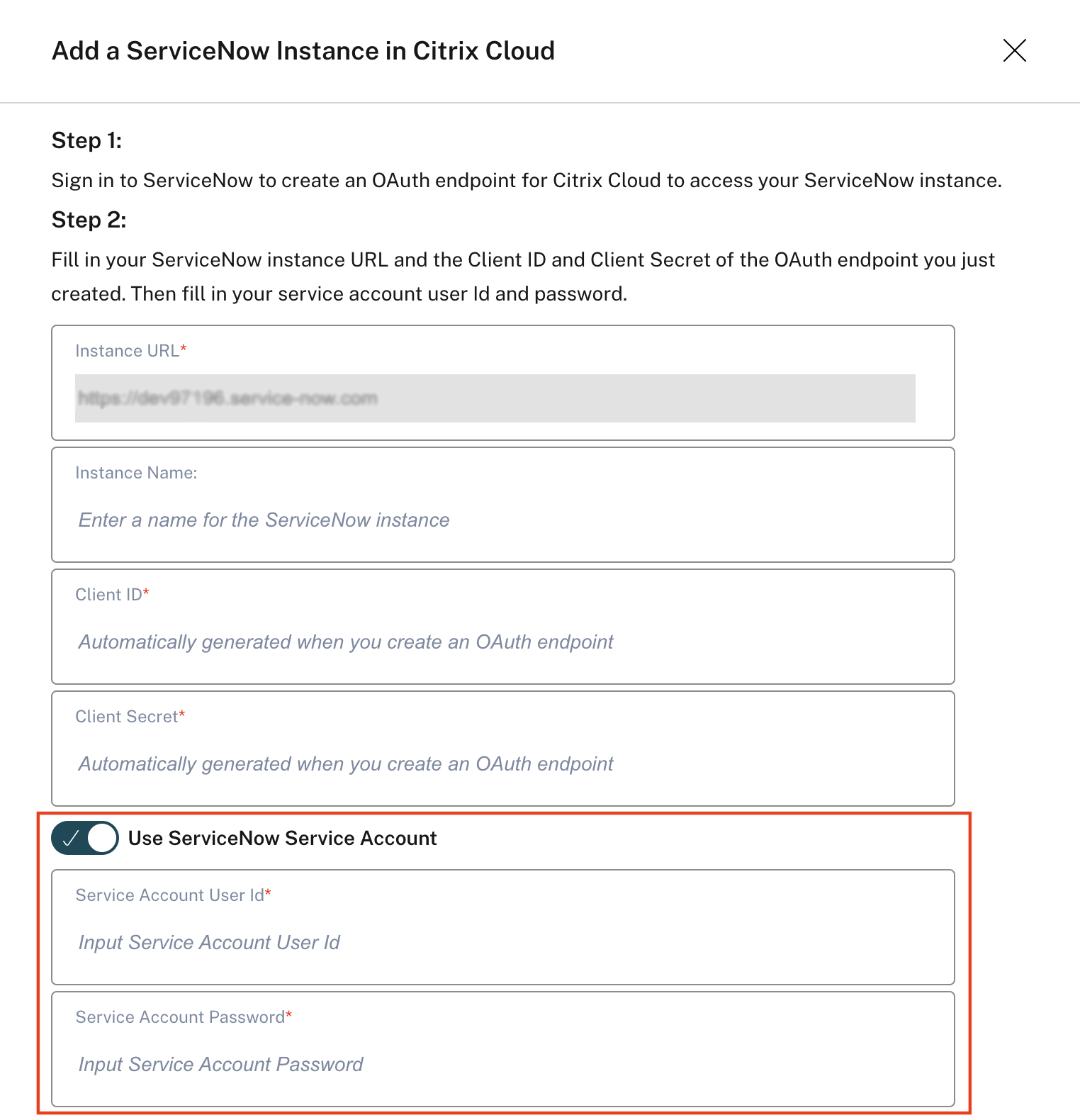Focus the Instance Name input field
Image resolution: width=1080 pixels, height=1120 pixels.
coord(502,520)
